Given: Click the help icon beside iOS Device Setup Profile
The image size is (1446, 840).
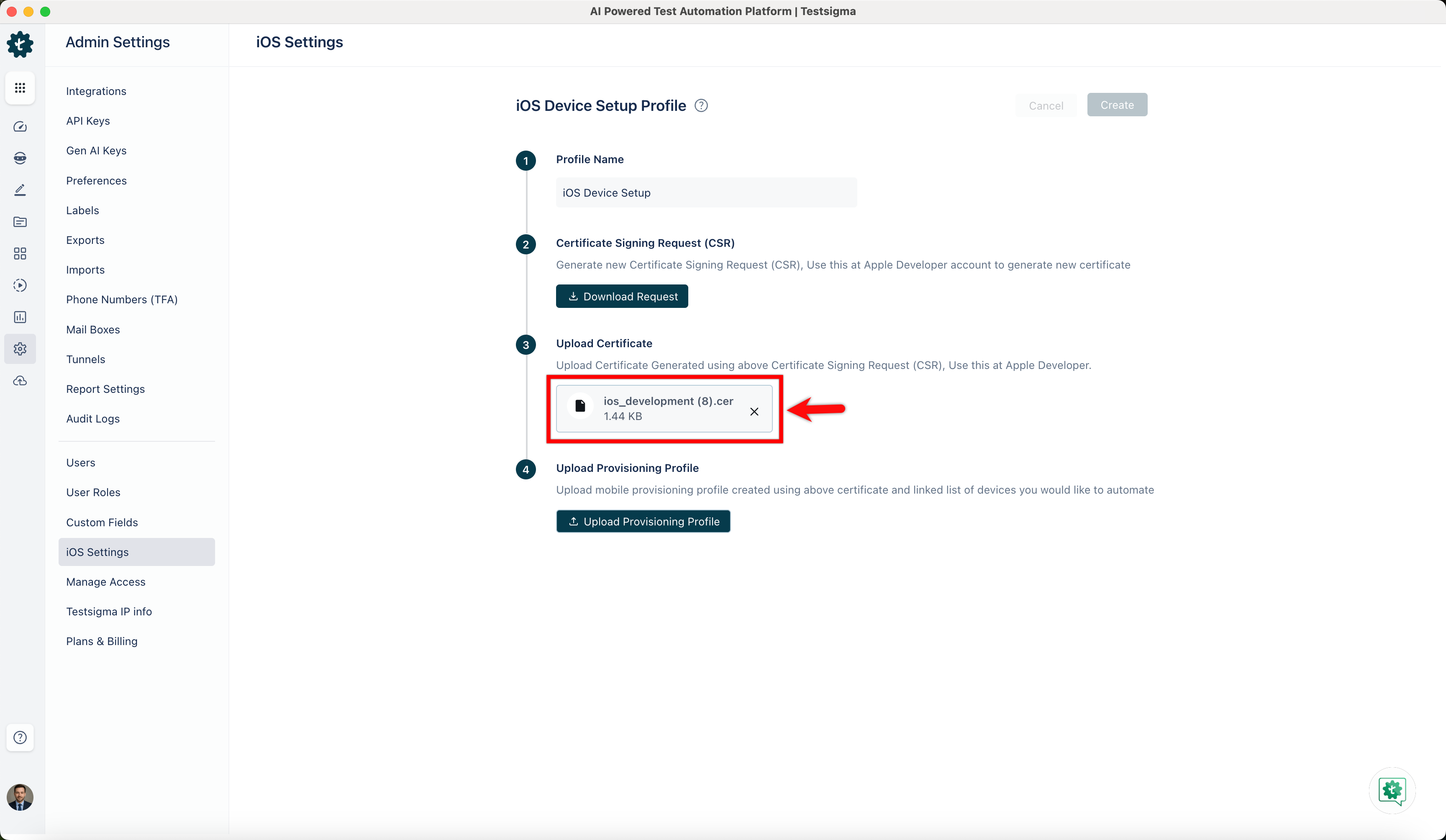Looking at the screenshot, I should point(701,105).
